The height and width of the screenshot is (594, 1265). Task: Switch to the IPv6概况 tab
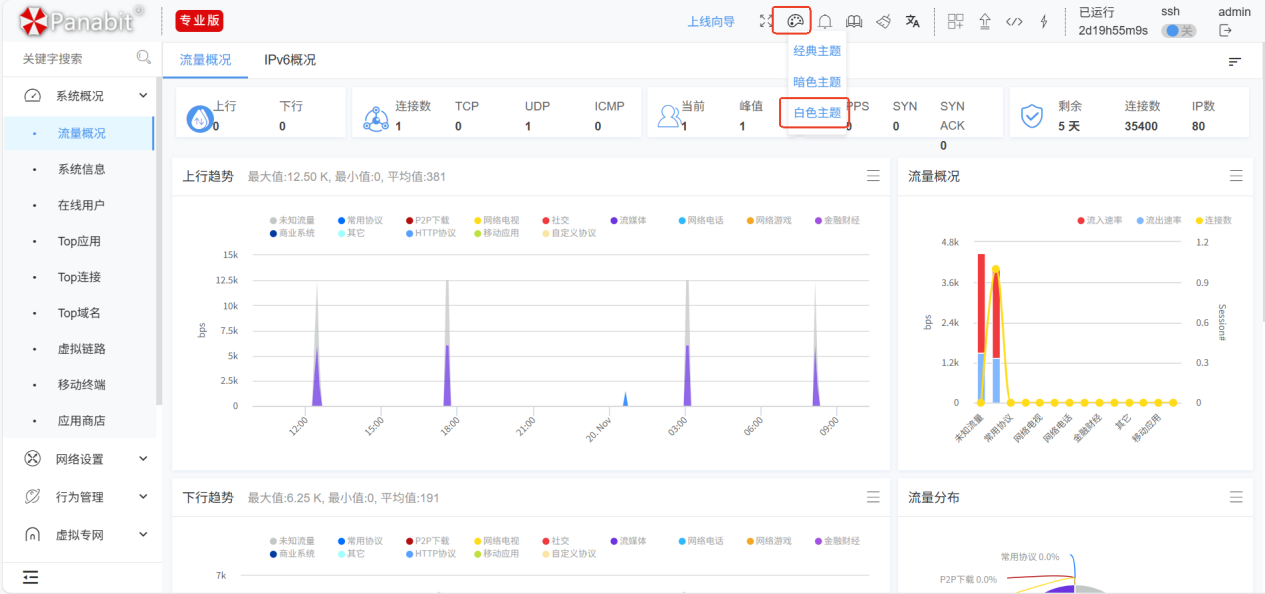290,60
